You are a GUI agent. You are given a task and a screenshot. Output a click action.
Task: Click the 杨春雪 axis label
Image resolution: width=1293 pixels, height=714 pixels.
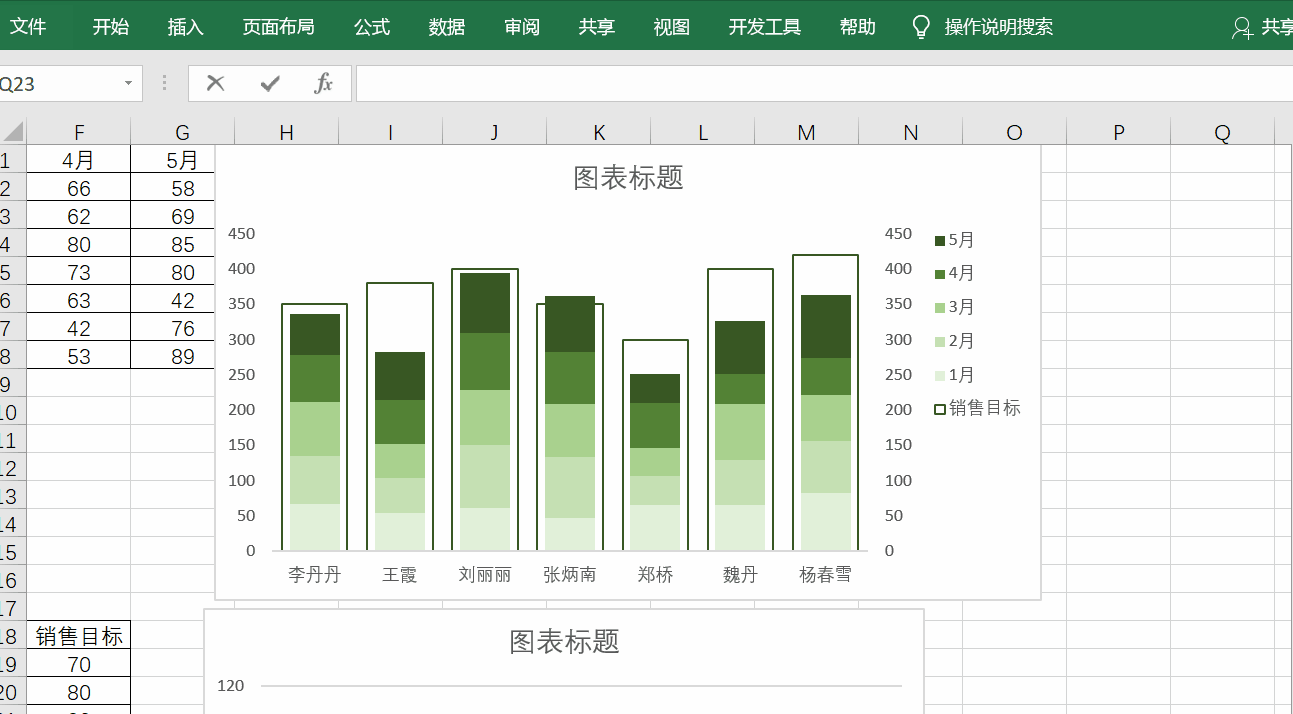tap(825, 575)
